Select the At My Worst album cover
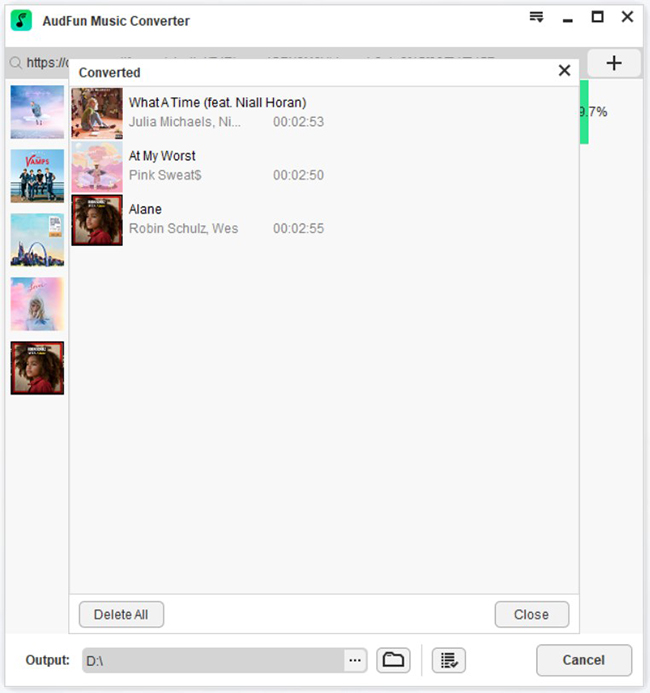Viewport: 650px width, 693px height. click(x=97, y=167)
